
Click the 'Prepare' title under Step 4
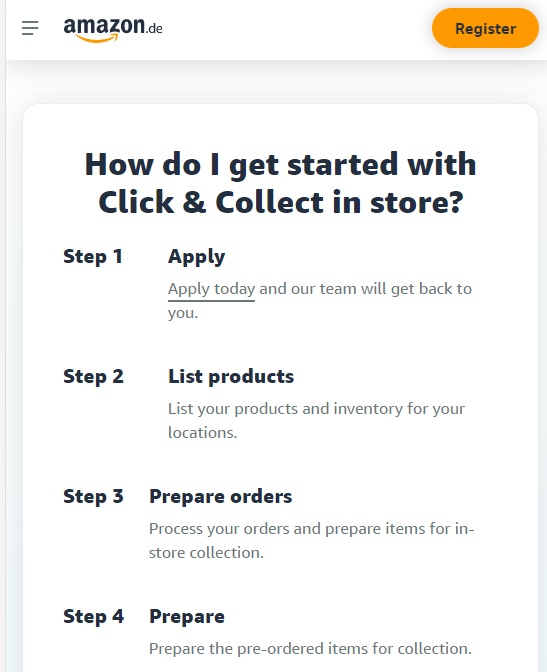[x=187, y=617]
